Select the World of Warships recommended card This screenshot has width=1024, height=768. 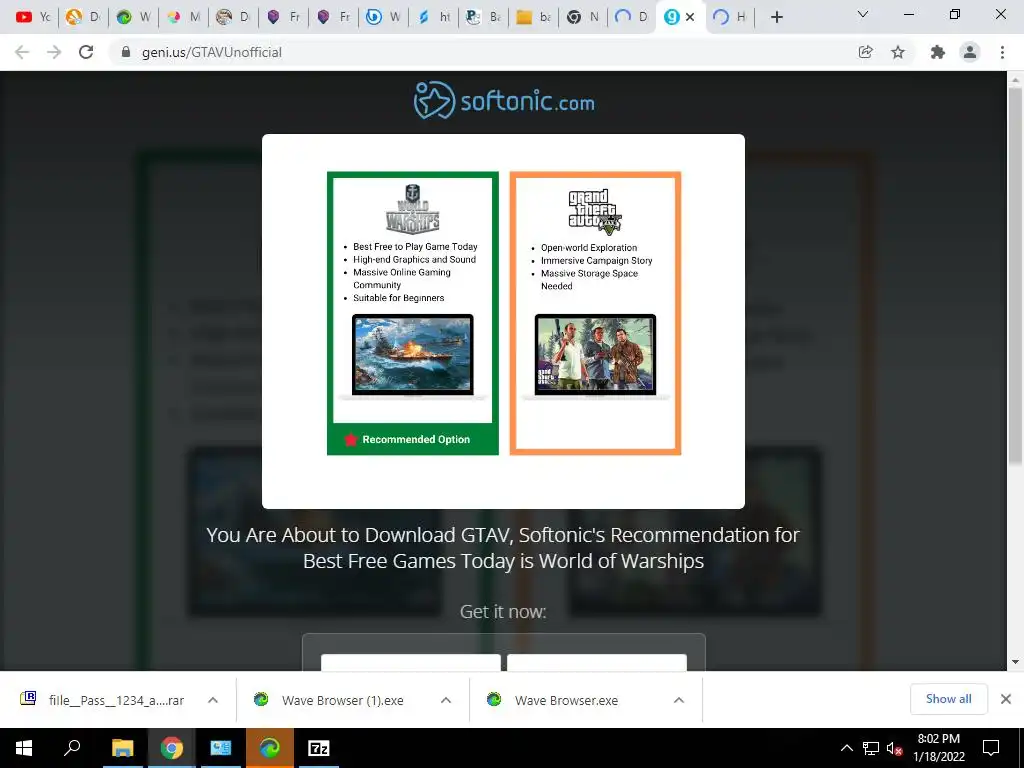coord(413,313)
